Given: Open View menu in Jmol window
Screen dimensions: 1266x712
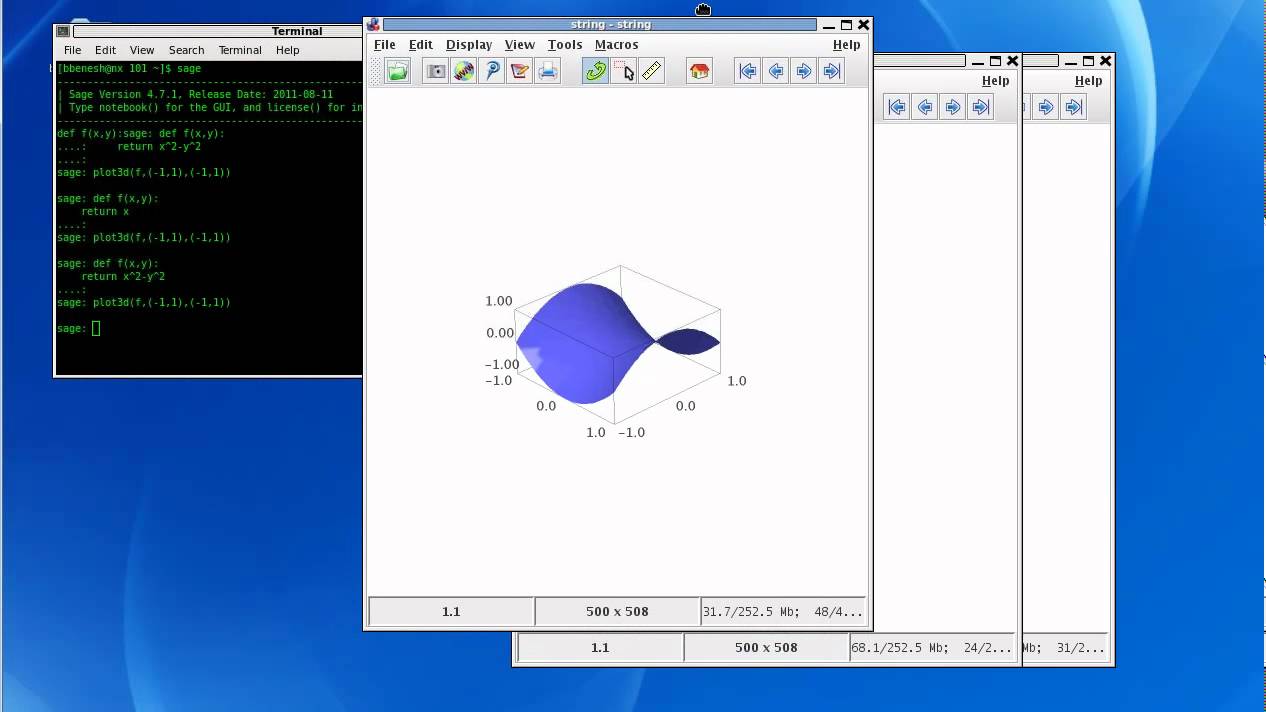Looking at the screenshot, I should 520,45.
